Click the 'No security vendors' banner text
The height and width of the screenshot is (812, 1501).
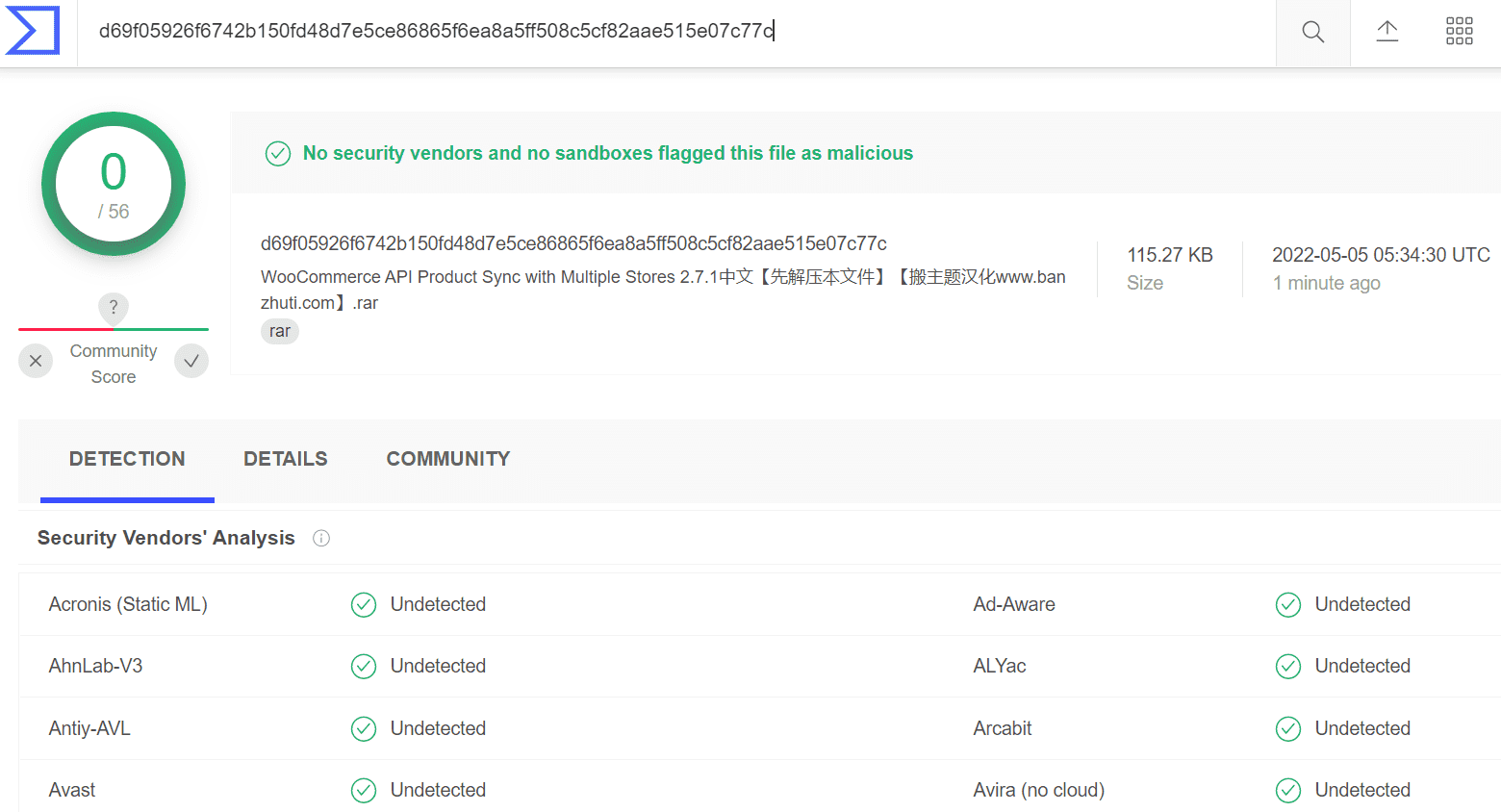pyautogui.click(x=608, y=153)
